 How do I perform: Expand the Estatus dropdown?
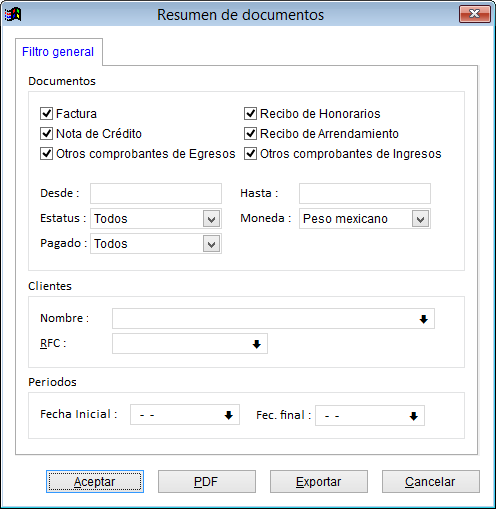point(211,219)
